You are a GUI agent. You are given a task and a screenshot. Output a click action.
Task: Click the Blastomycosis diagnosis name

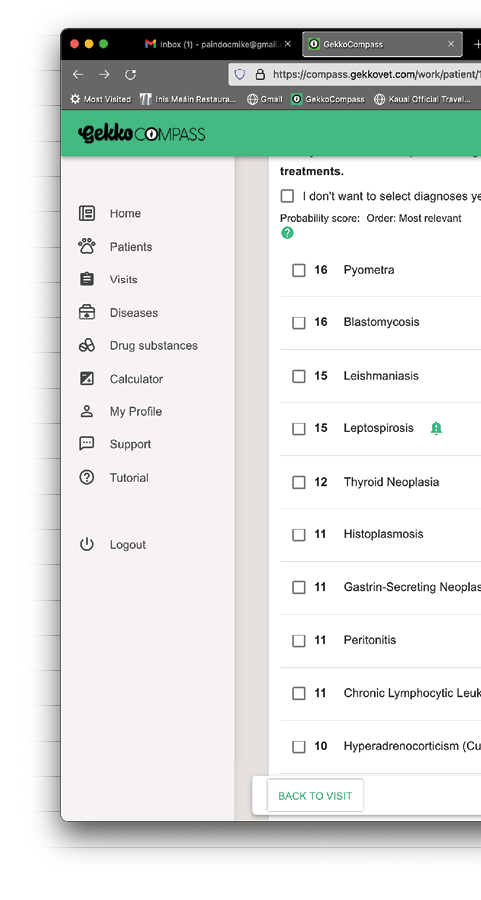pos(382,322)
